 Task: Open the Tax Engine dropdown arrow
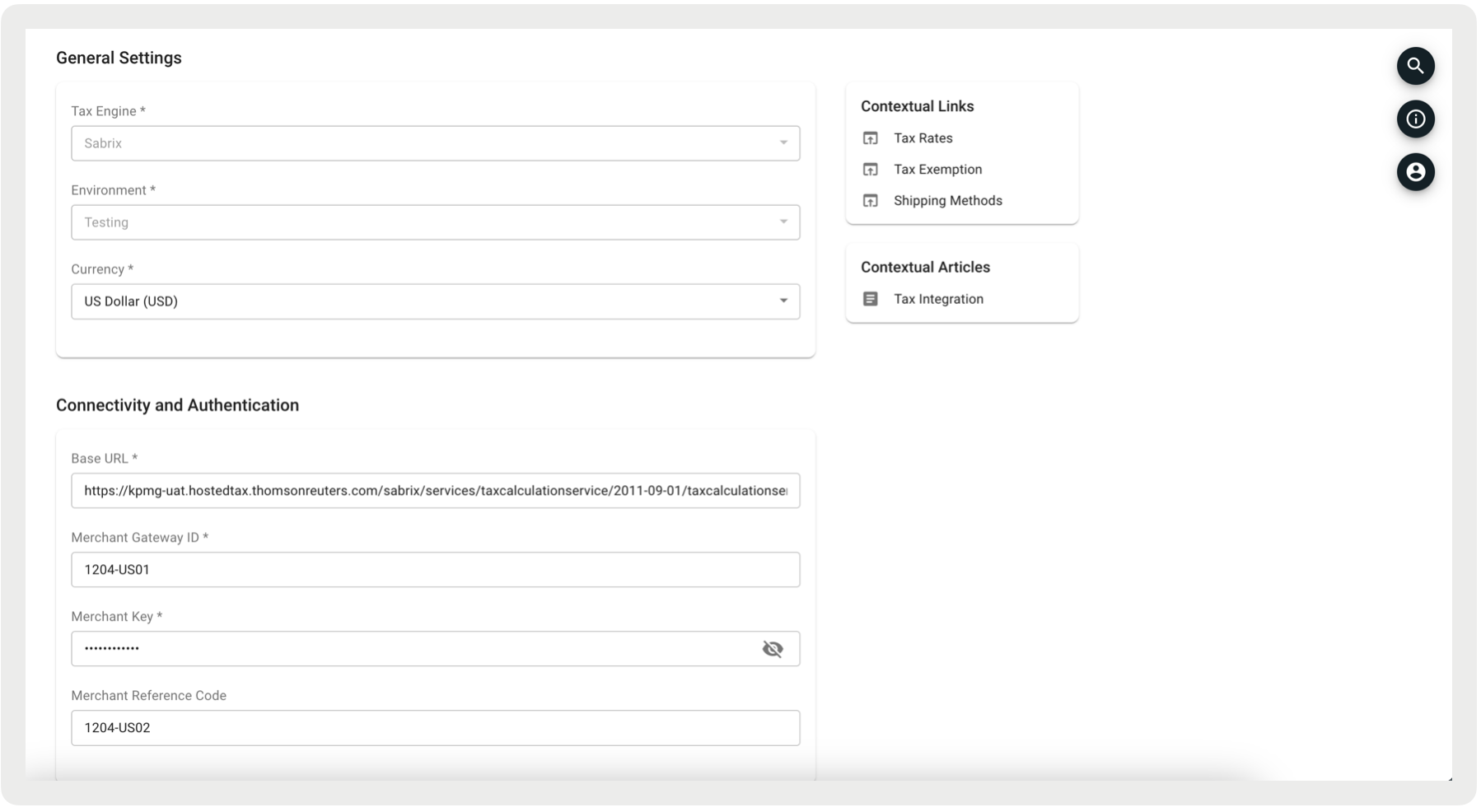[x=783, y=143]
